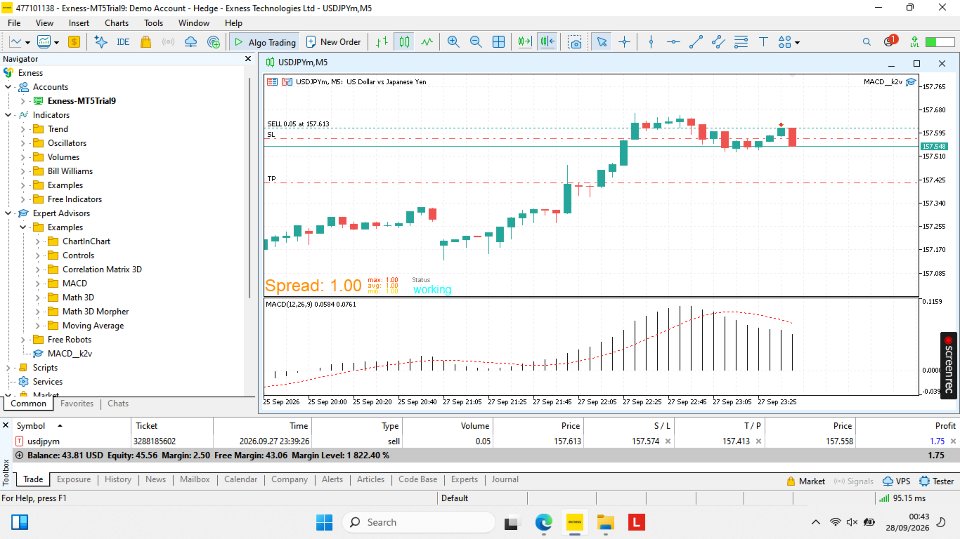Open the toolbar search magnifier

point(866,42)
